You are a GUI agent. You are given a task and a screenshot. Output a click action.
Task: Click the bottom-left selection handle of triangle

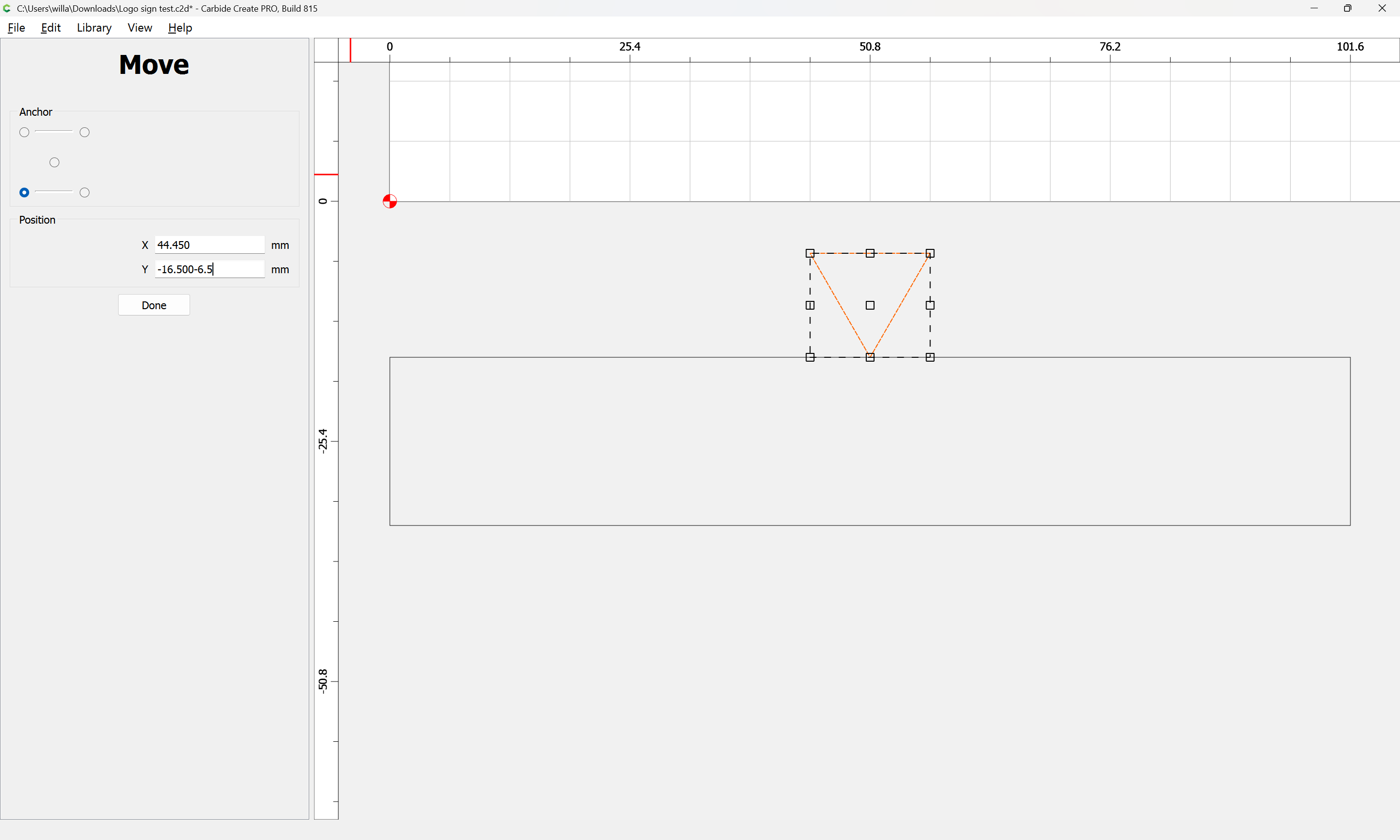point(810,357)
